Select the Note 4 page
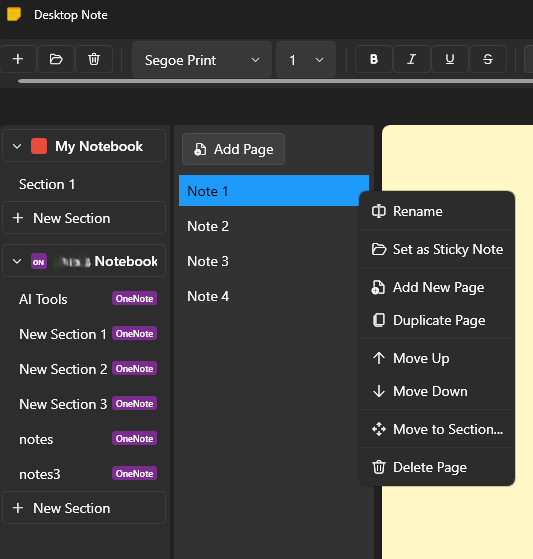This screenshot has height=559, width=533. (x=274, y=296)
